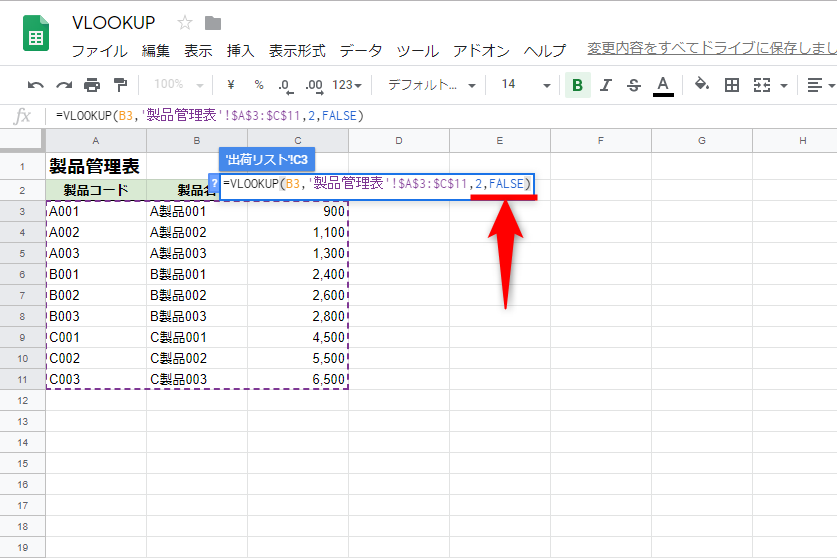Click inside the in-cell formula editor
Image resolution: width=837 pixels, height=558 pixels.
coord(377,184)
